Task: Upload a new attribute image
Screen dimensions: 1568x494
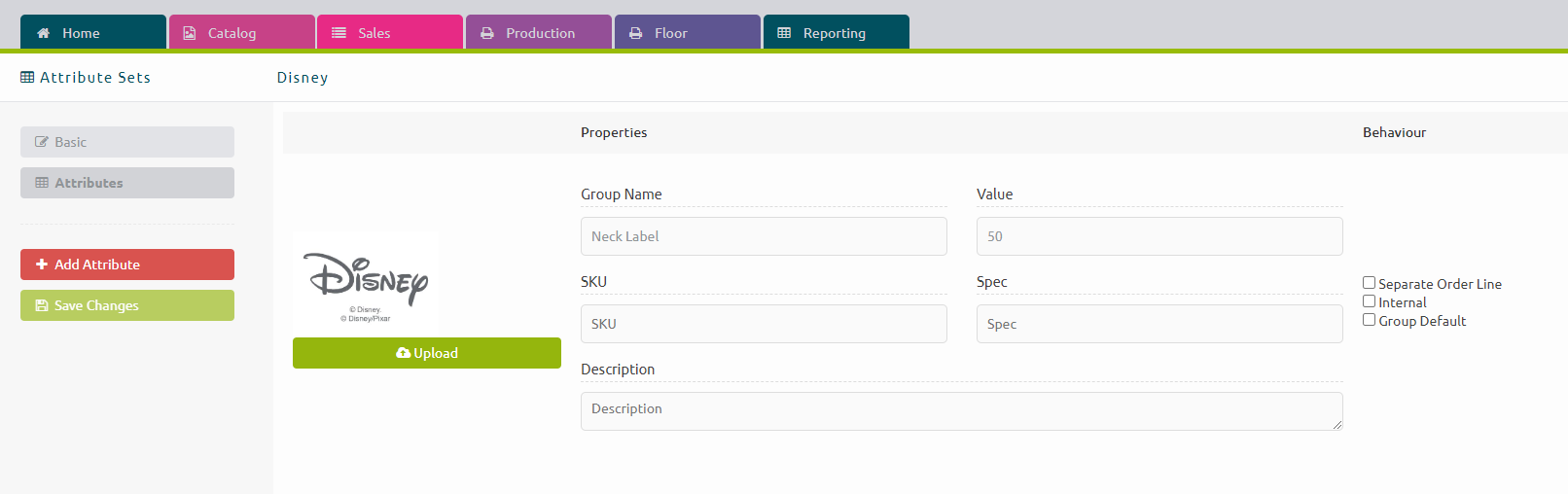Action: [x=427, y=353]
